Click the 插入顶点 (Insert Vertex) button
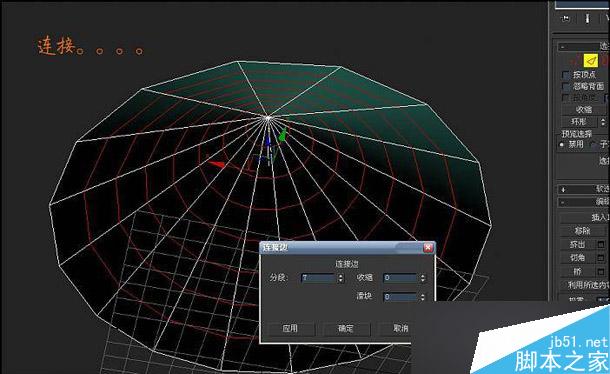Image resolution: width=610 pixels, height=374 pixels. coord(585,217)
